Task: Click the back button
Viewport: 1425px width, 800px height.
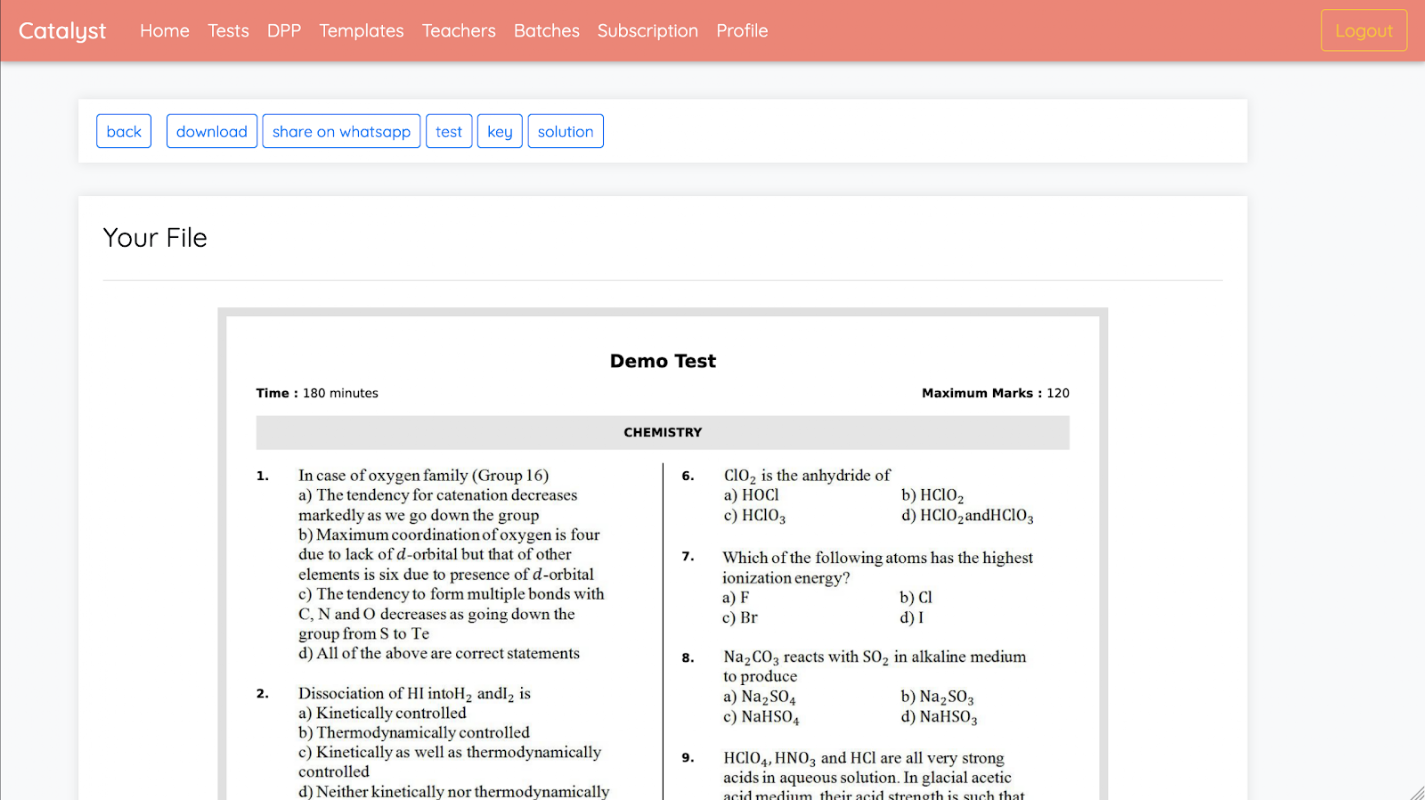Action: (x=124, y=131)
